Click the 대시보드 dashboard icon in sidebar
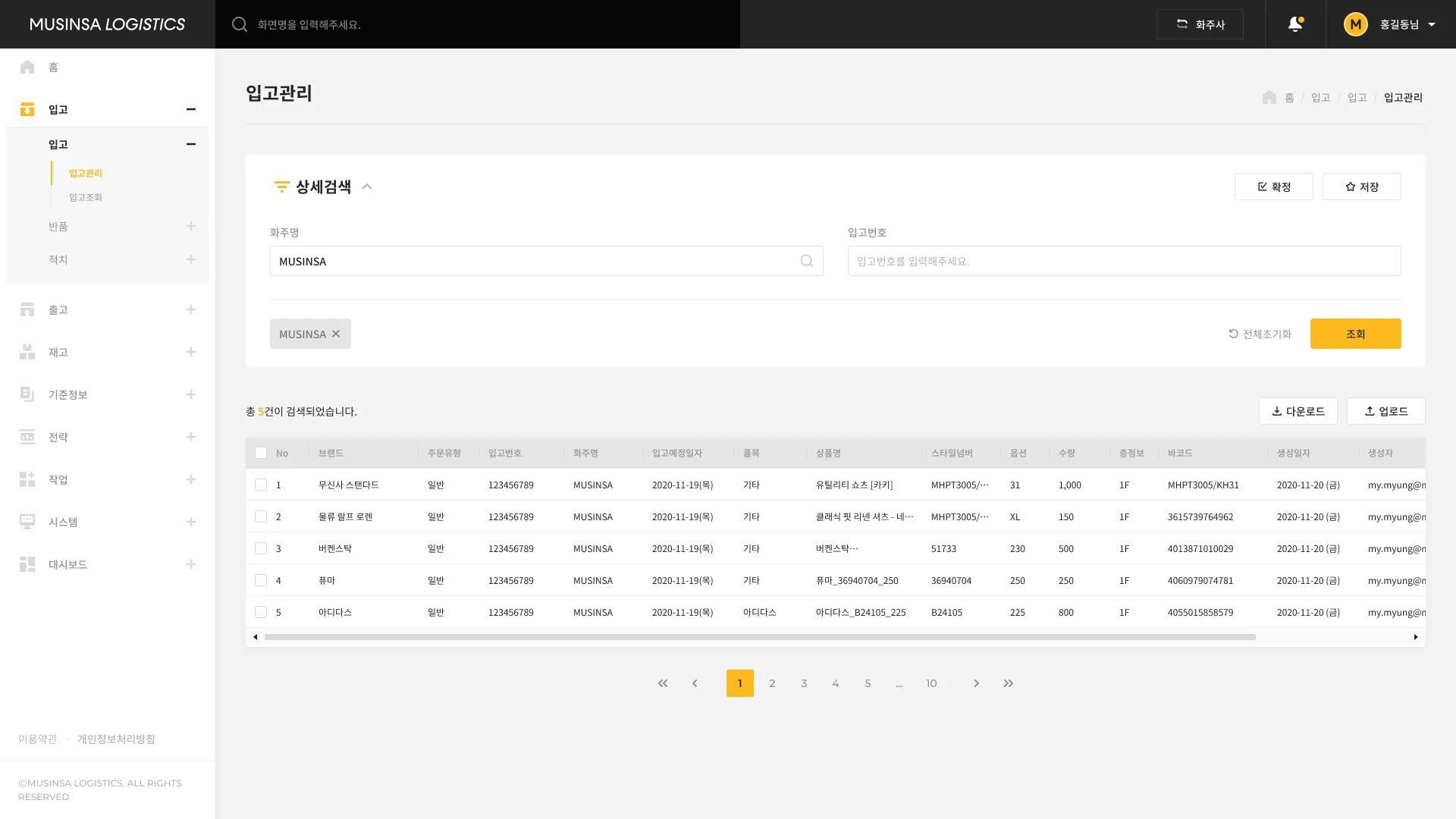This screenshot has width=1456, height=819. tap(27, 564)
